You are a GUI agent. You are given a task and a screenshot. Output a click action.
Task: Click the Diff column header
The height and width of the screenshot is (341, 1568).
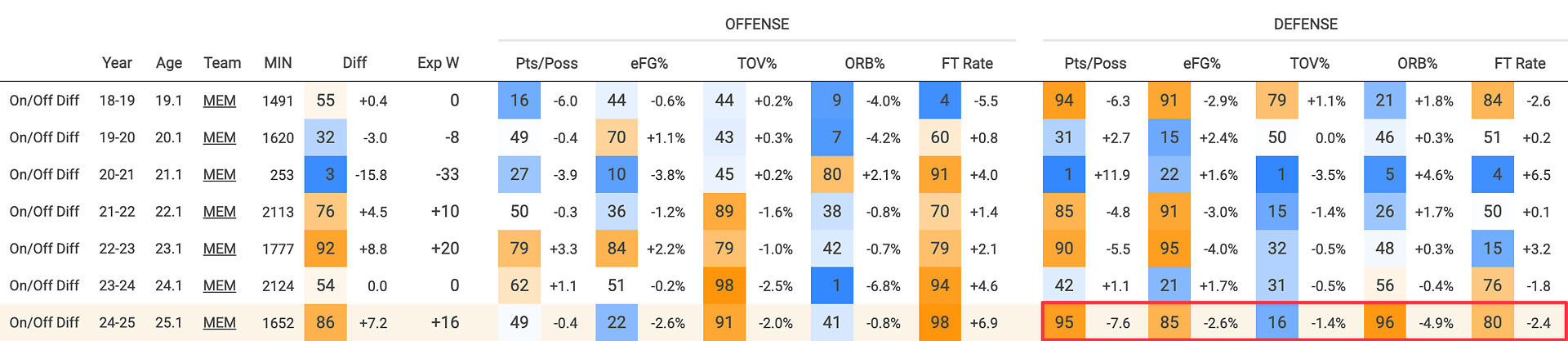pyautogui.click(x=354, y=63)
